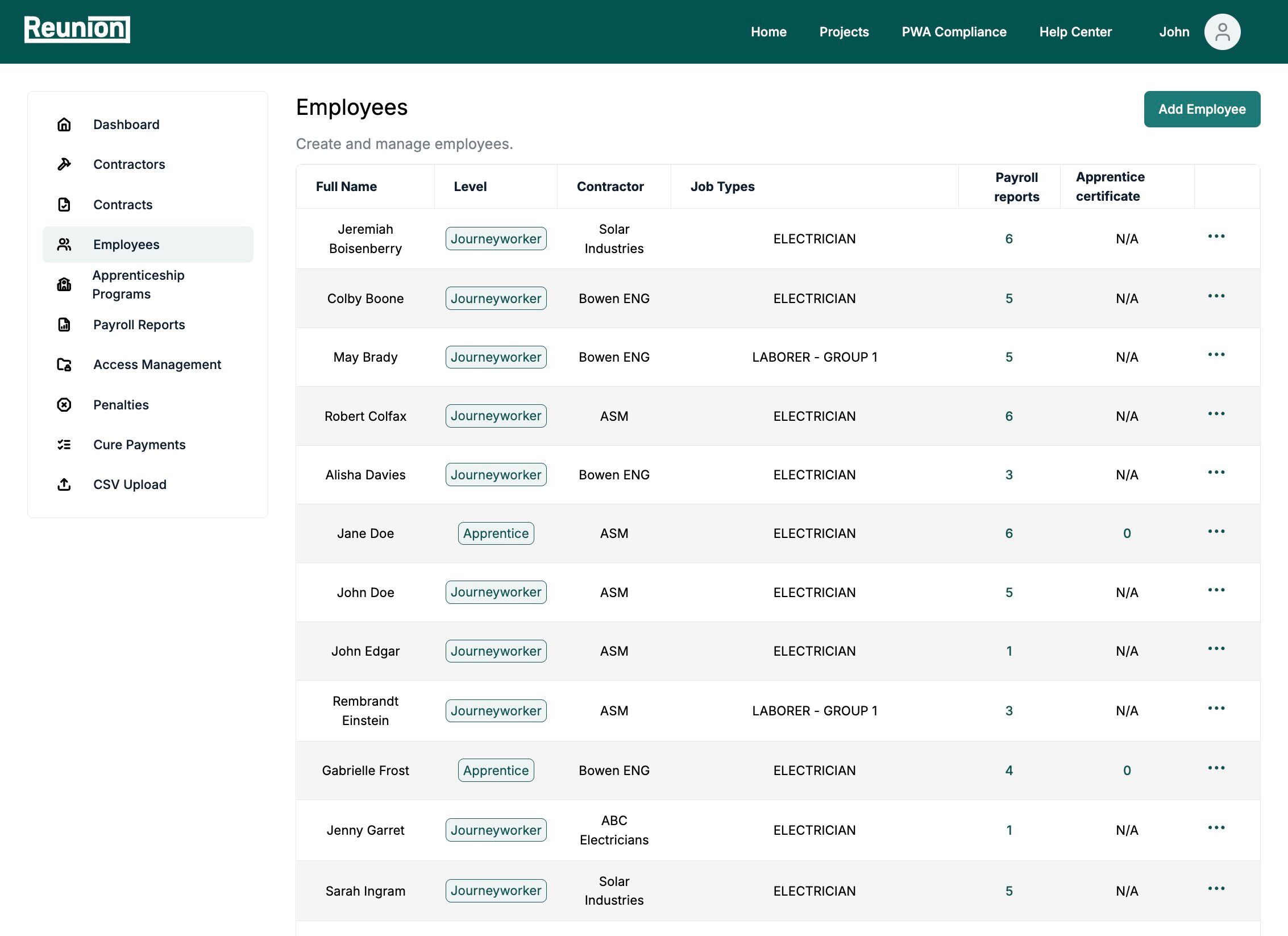Go to the Help Center
This screenshot has width=1288, height=936.
tap(1075, 31)
